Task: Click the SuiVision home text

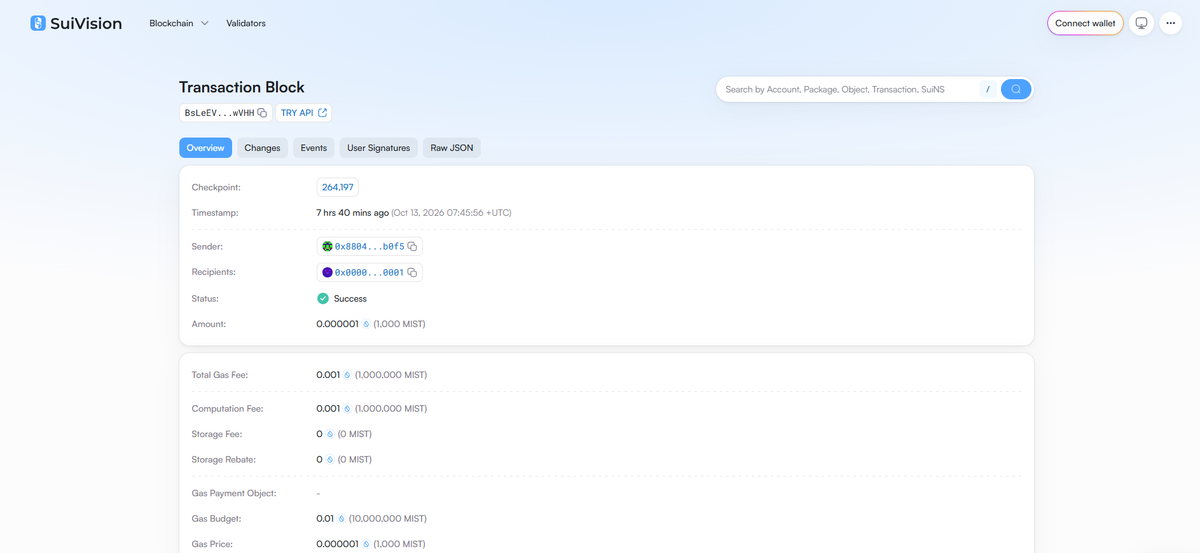Action: 86,23
